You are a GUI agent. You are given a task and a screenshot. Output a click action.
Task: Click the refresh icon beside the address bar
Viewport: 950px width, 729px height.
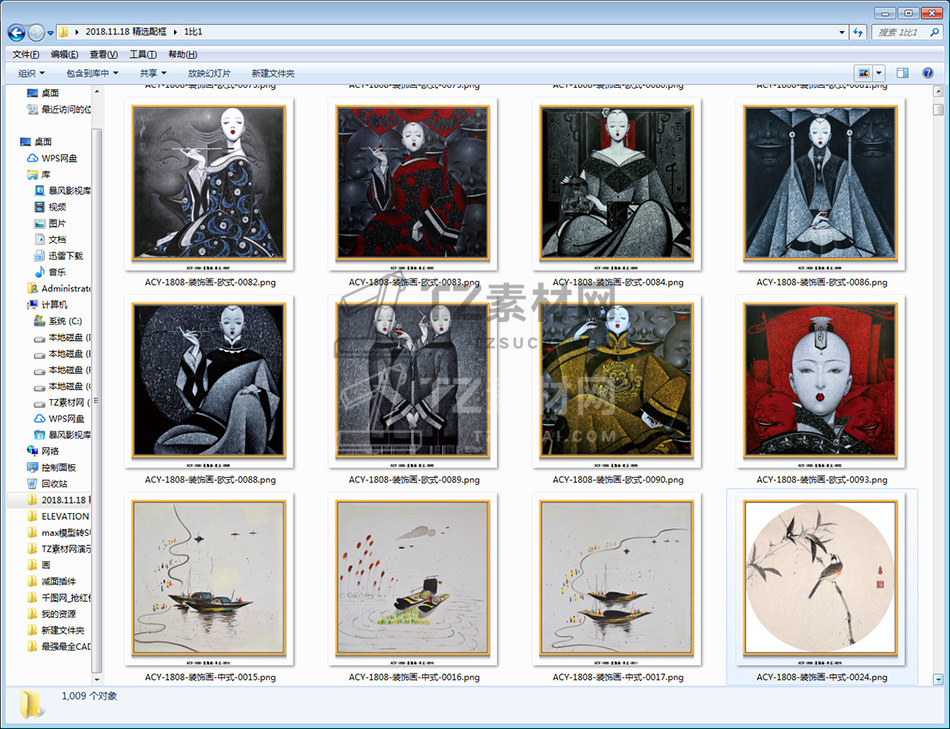857,33
